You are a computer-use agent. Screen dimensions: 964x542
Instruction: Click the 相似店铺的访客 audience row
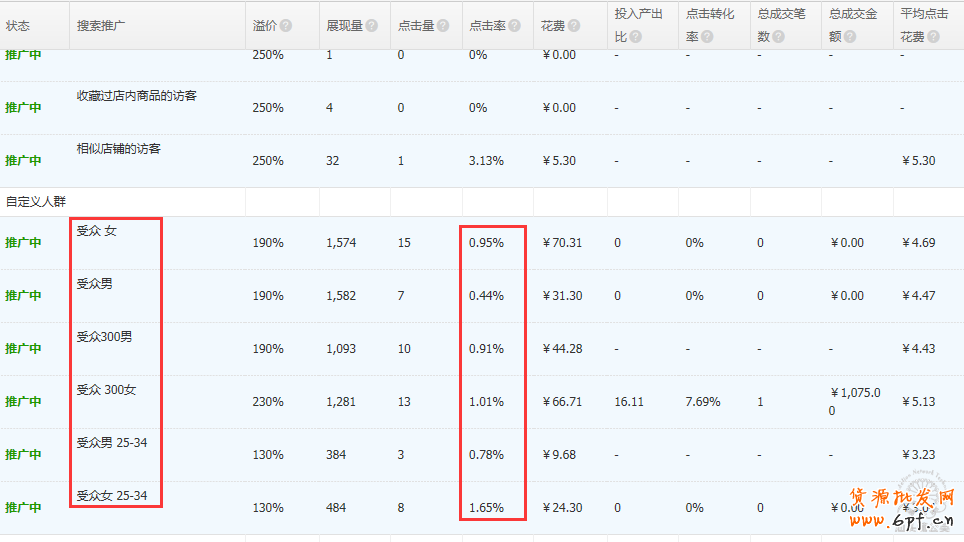click(x=119, y=149)
